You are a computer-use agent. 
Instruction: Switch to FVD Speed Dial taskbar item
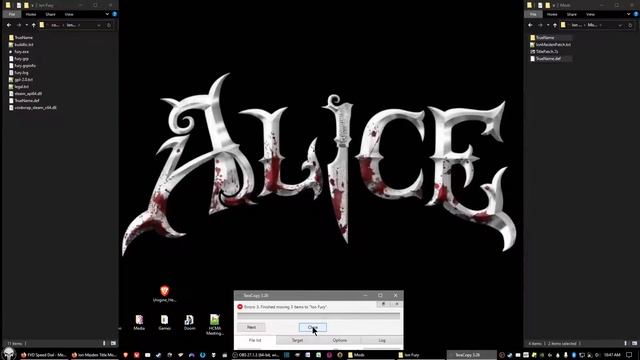[x=44, y=355]
